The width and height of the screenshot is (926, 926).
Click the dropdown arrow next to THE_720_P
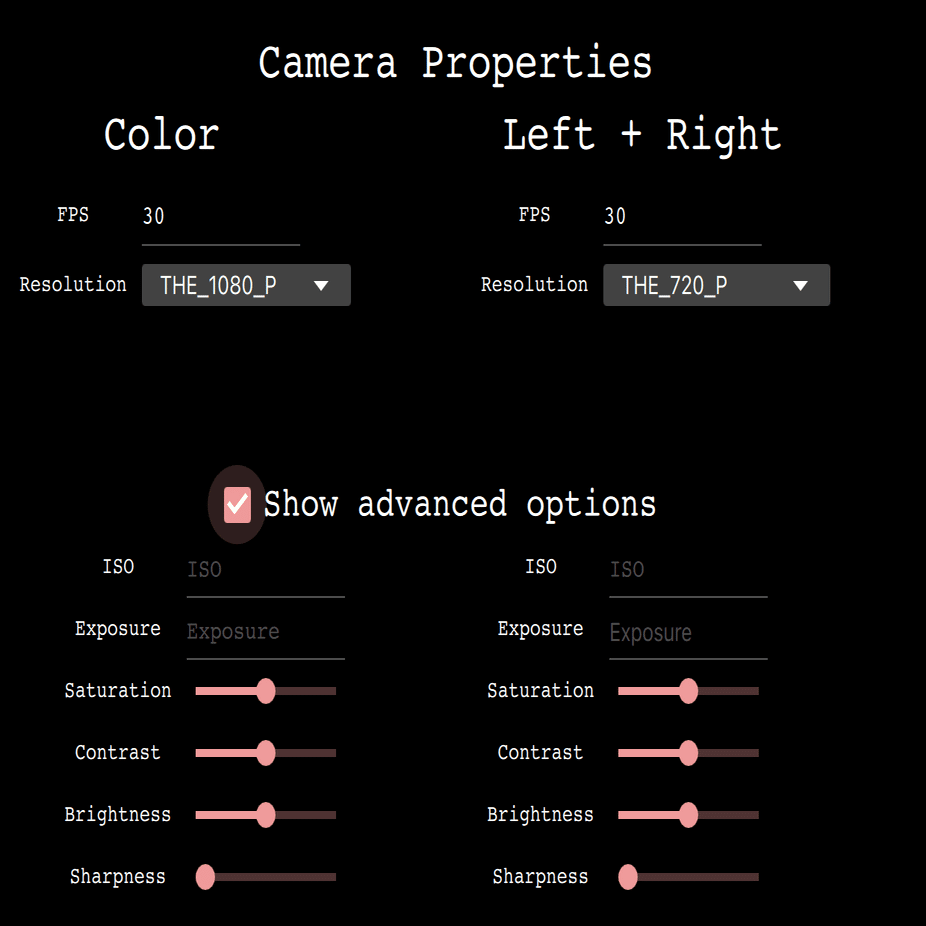pyautogui.click(x=799, y=285)
